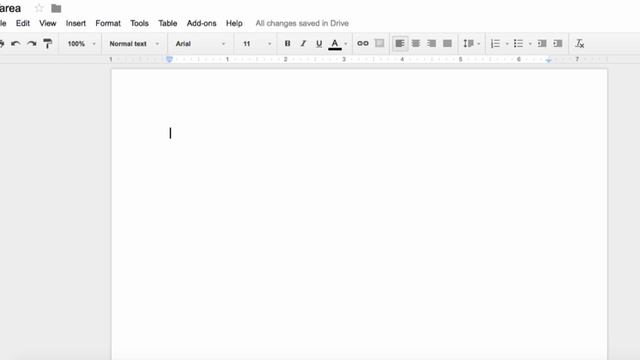The image size is (640, 360).
Task: Open the Table menu
Action: point(168,23)
